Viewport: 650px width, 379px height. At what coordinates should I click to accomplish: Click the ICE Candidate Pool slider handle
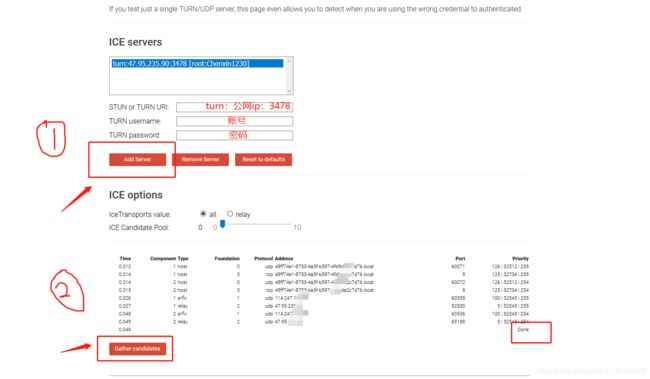tap(223, 224)
